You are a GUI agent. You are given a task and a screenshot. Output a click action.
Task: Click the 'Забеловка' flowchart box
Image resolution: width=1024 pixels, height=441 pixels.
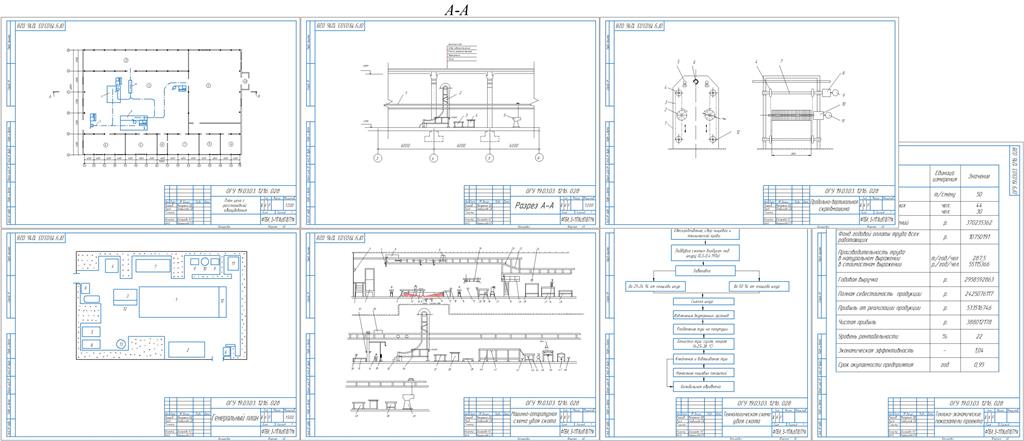(704, 270)
